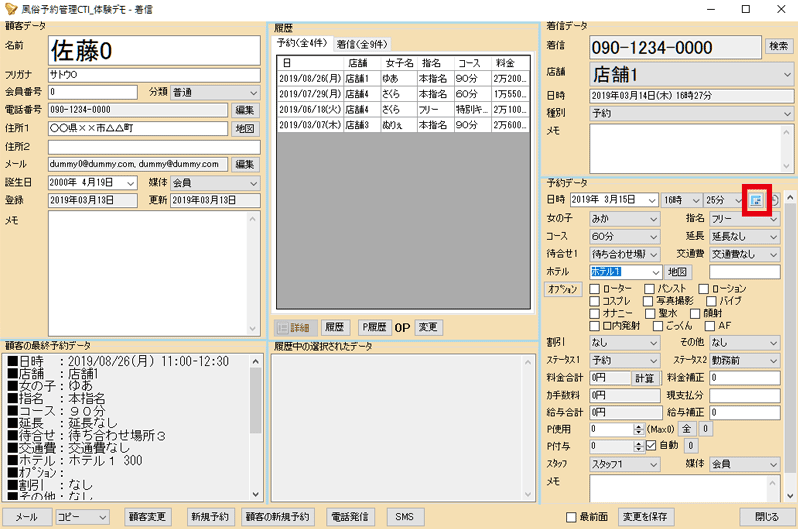This screenshot has height=529, width=798.
Task: Expand the コース dropdown showing 60分
Action: pyautogui.click(x=623, y=236)
